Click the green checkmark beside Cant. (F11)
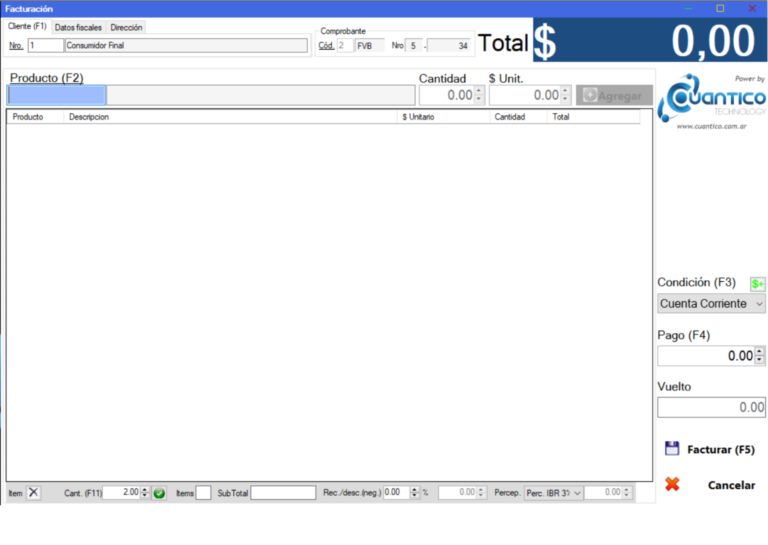 click(x=159, y=493)
